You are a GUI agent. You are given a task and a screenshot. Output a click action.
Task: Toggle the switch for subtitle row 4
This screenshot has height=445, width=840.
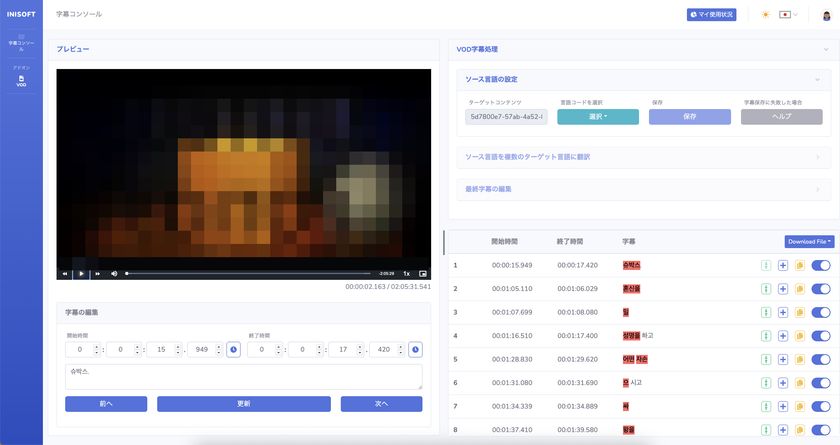pyautogui.click(x=821, y=335)
